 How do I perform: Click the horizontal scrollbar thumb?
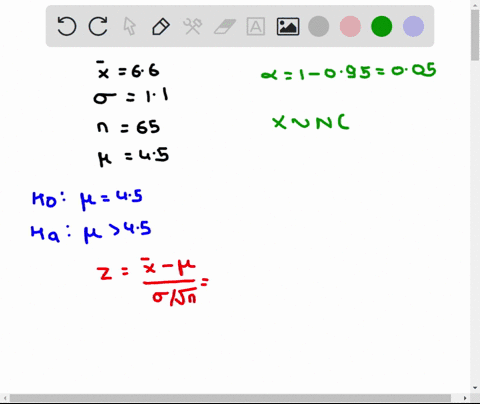230,398
